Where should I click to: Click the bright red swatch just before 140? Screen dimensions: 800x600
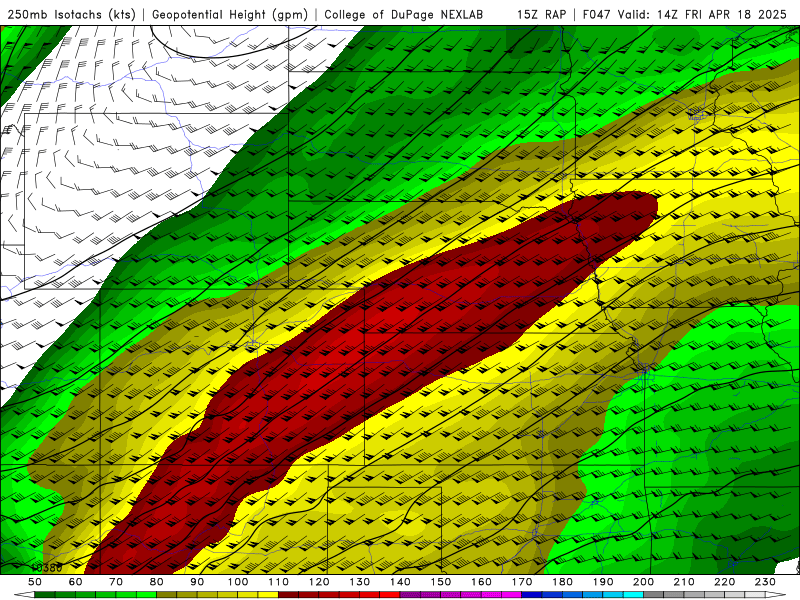tap(390, 595)
